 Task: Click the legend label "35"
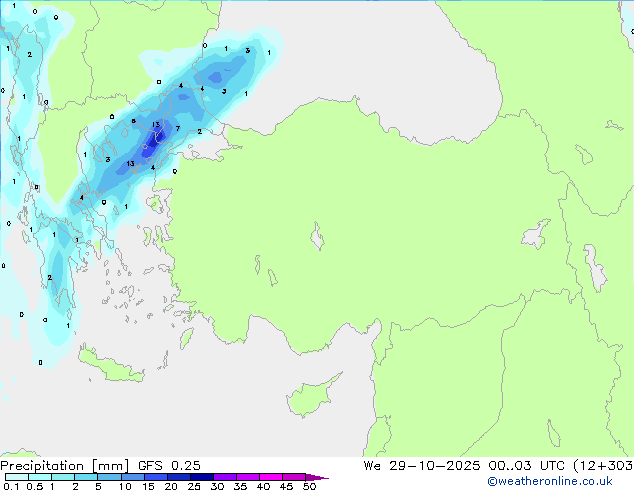tap(240, 486)
